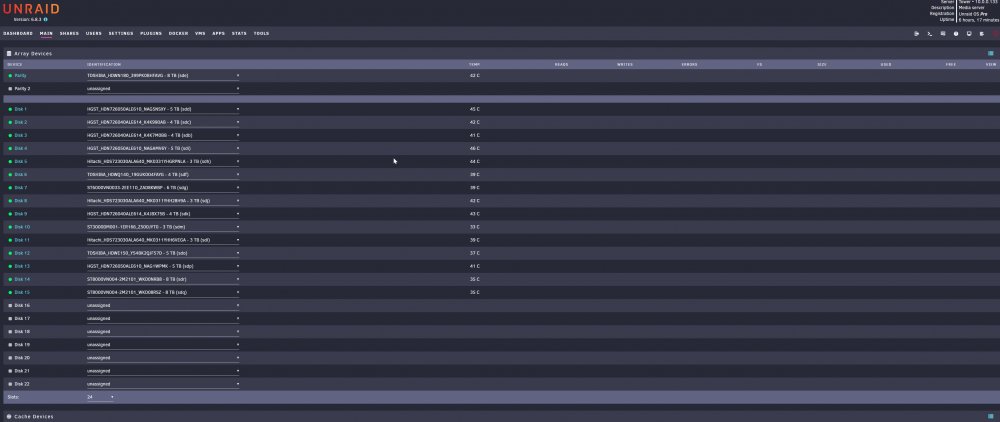Switch to the Shares tab
The height and width of the screenshot is (422, 1000).
point(70,33)
